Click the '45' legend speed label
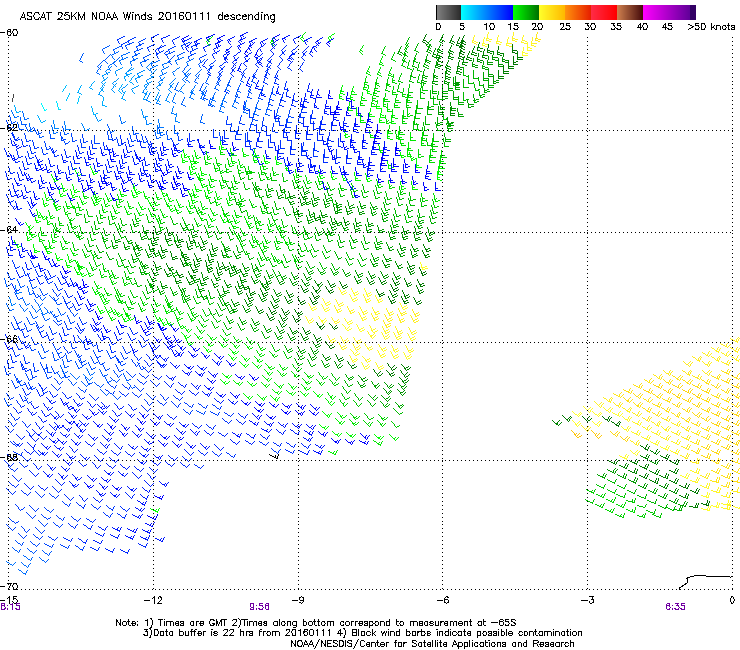 click(x=667, y=27)
